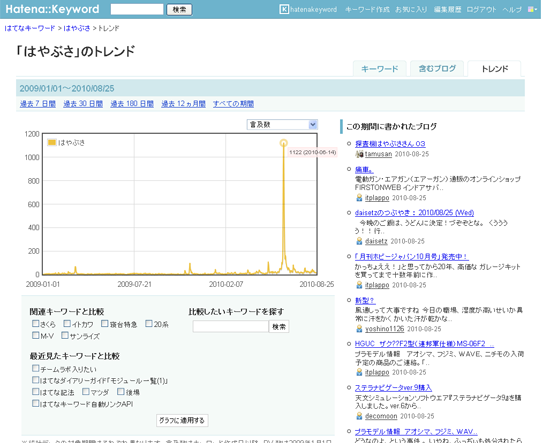Open プラモデル情報 アオシマ blog entry

(x=416, y=432)
